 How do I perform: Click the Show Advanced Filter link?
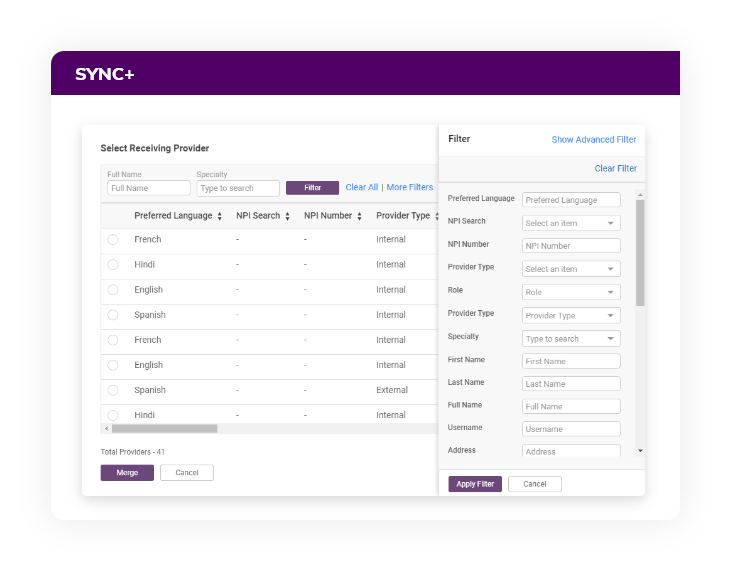(x=594, y=140)
